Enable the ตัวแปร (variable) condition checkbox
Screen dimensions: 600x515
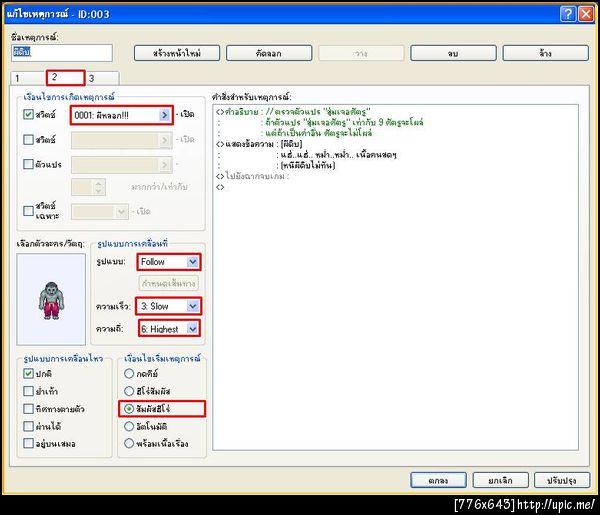click(28, 164)
